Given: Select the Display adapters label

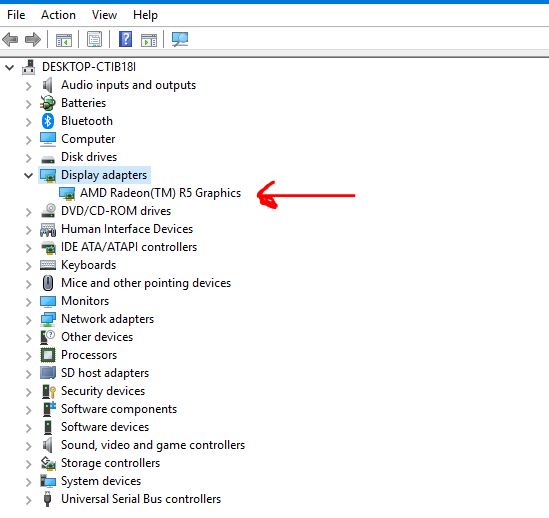Looking at the screenshot, I should (x=104, y=175).
